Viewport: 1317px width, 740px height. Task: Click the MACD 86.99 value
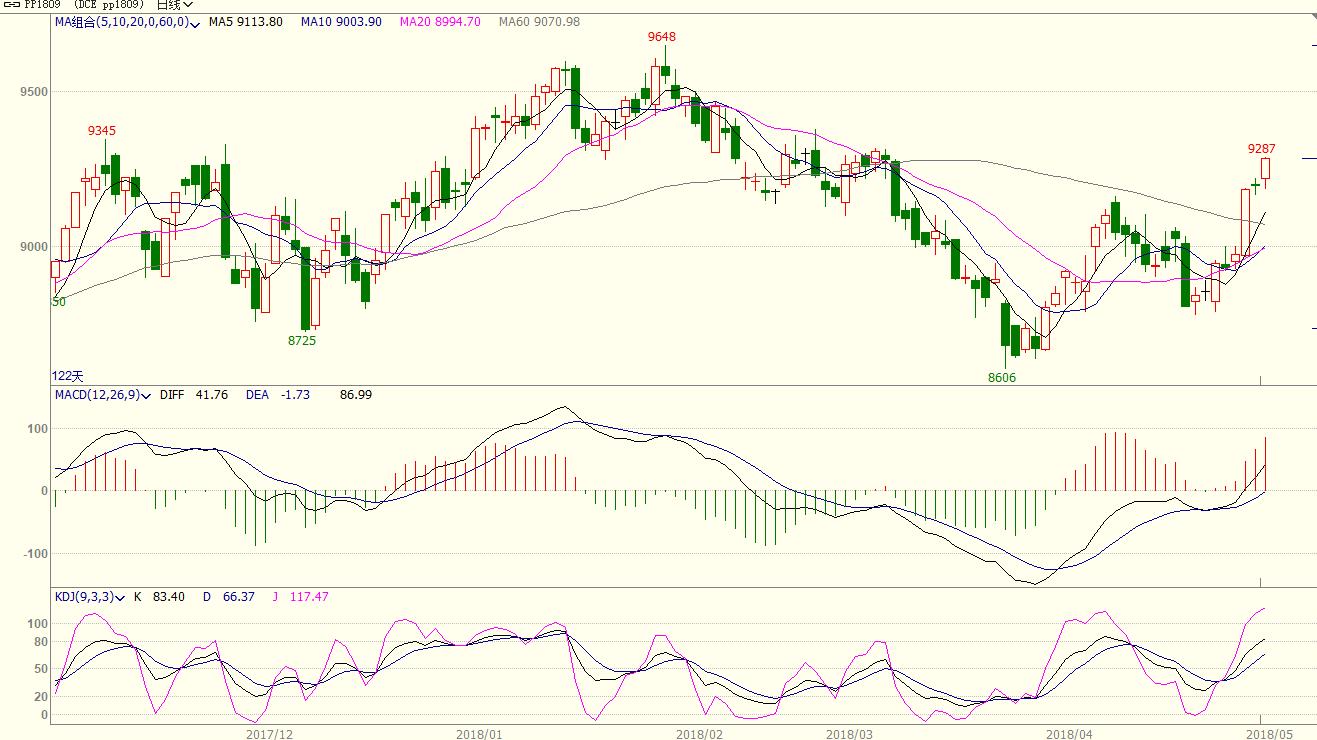click(356, 395)
